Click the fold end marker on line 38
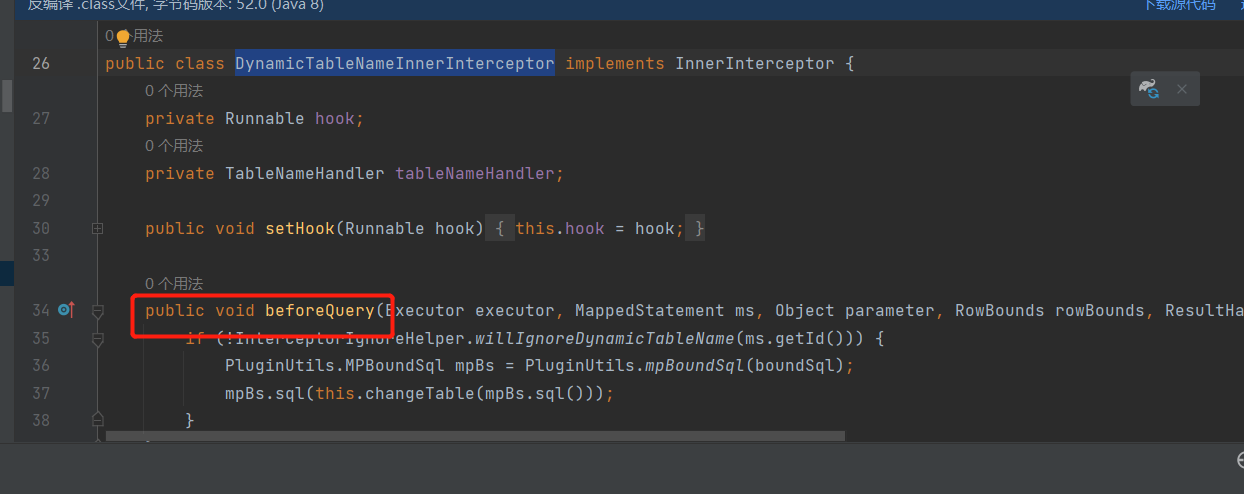The width and height of the screenshot is (1244, 494). [x=97, y=419]
